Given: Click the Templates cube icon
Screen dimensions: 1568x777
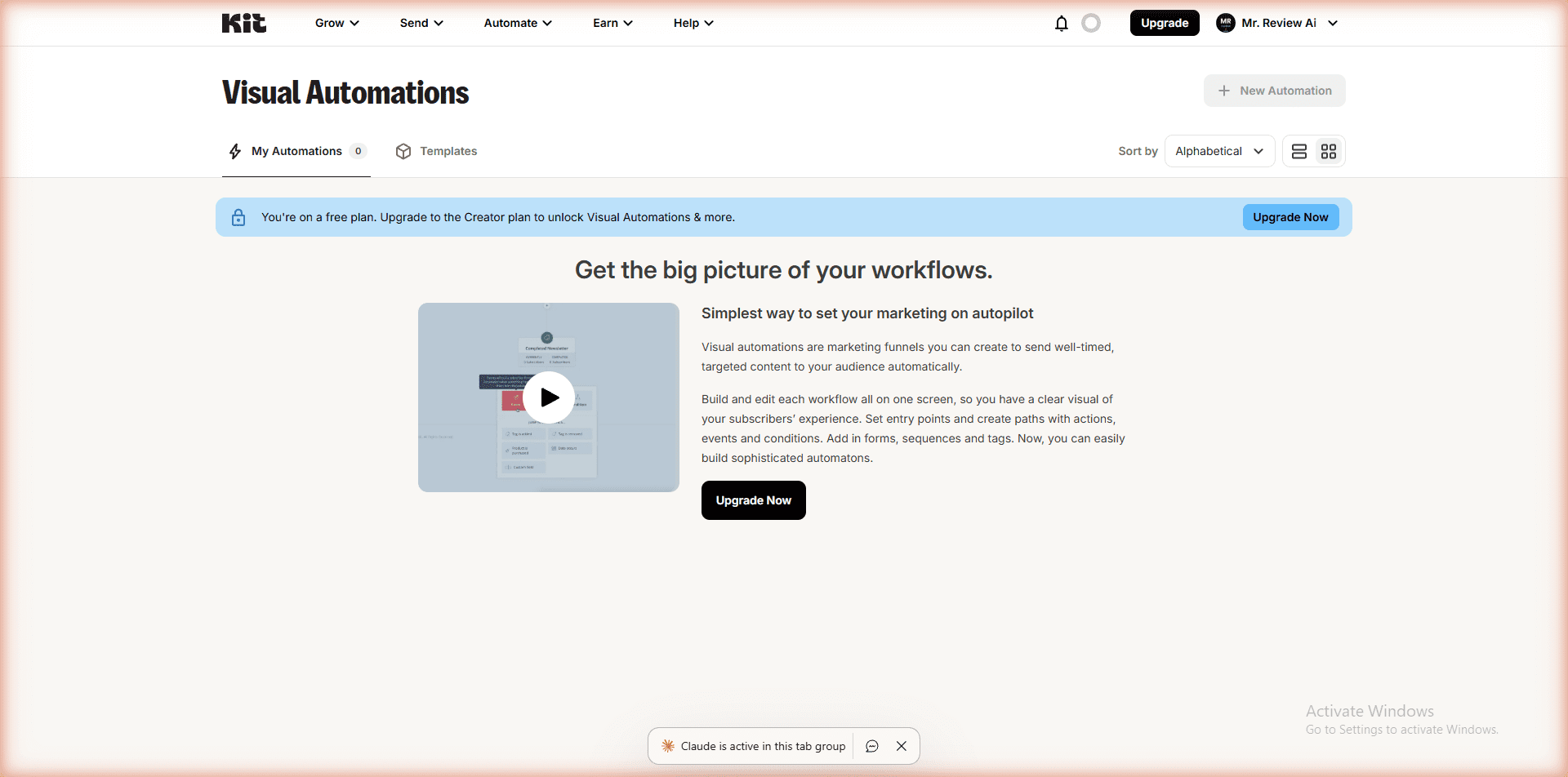Looking at the screenshot, I should [403, 151].
